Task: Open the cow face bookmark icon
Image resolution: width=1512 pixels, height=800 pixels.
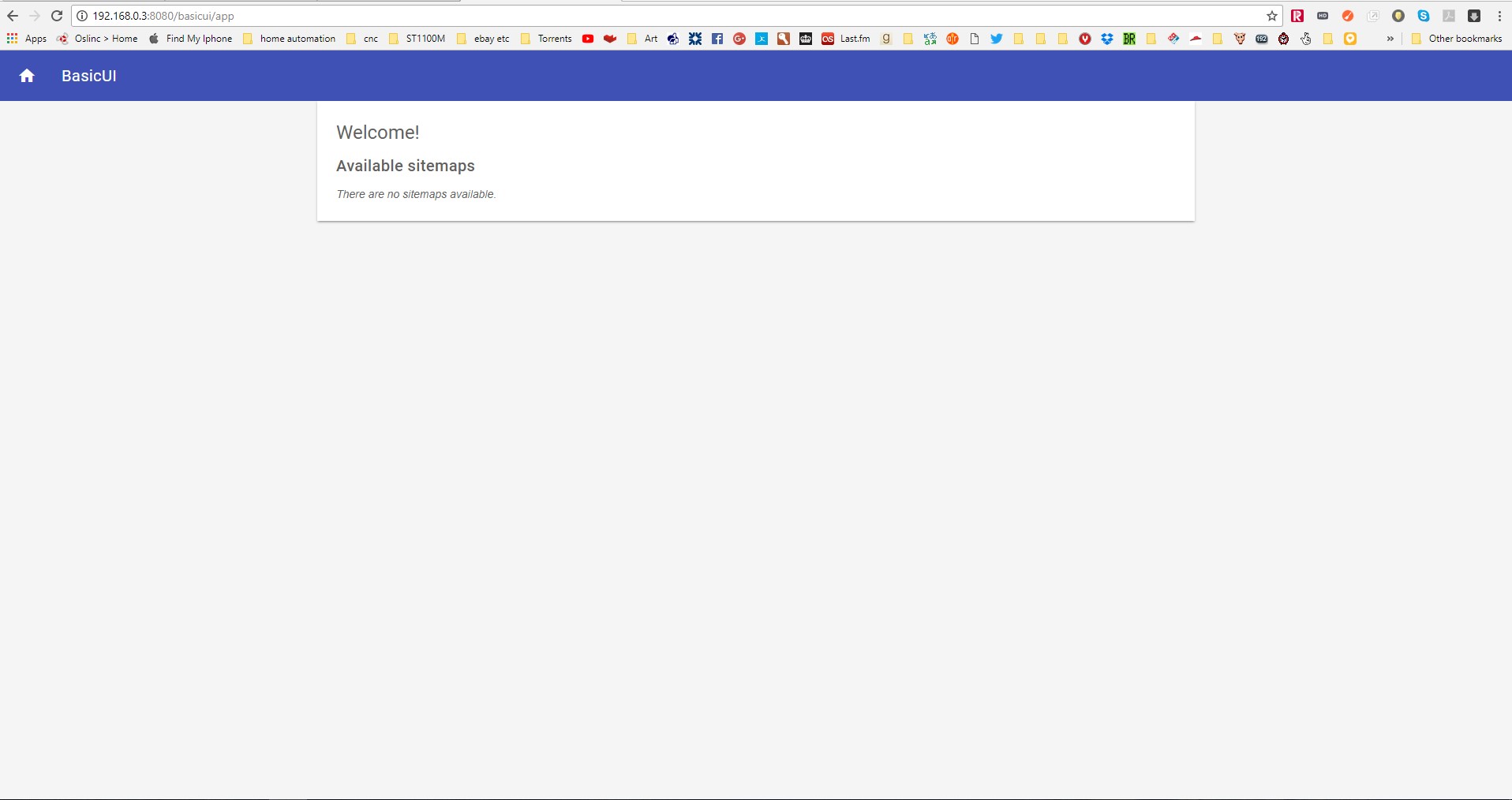Action: click(1240, 39)
